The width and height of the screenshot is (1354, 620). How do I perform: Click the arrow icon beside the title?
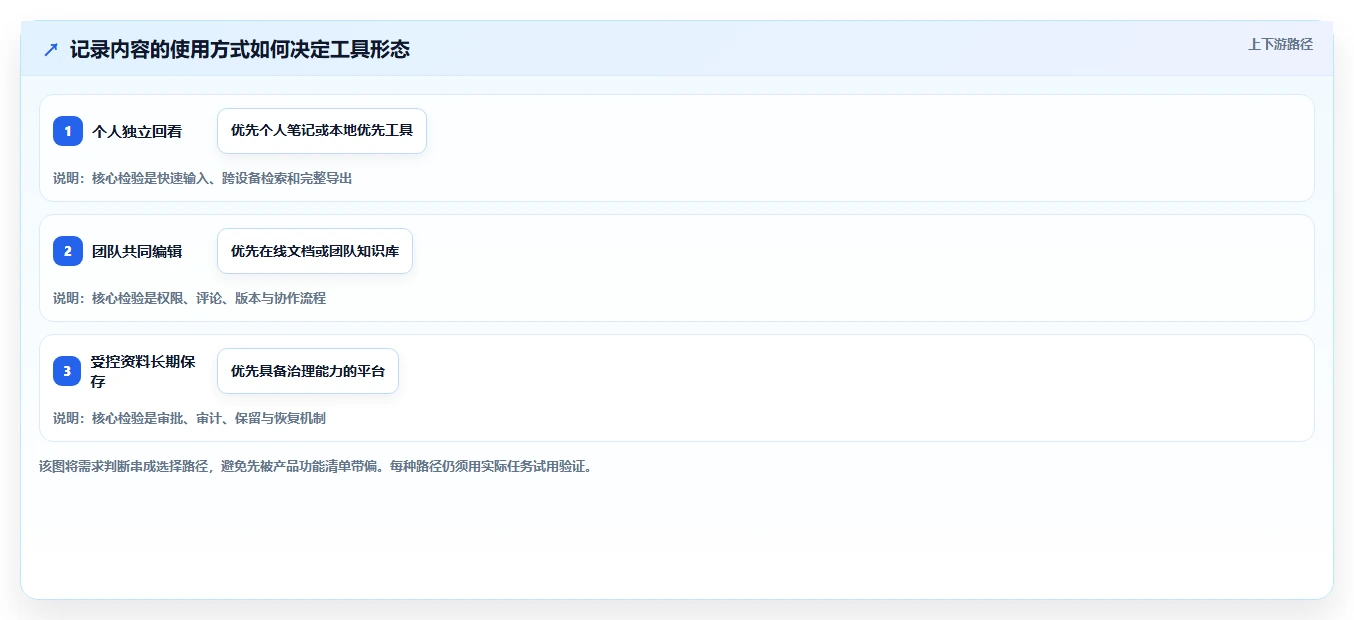(51, 50)
